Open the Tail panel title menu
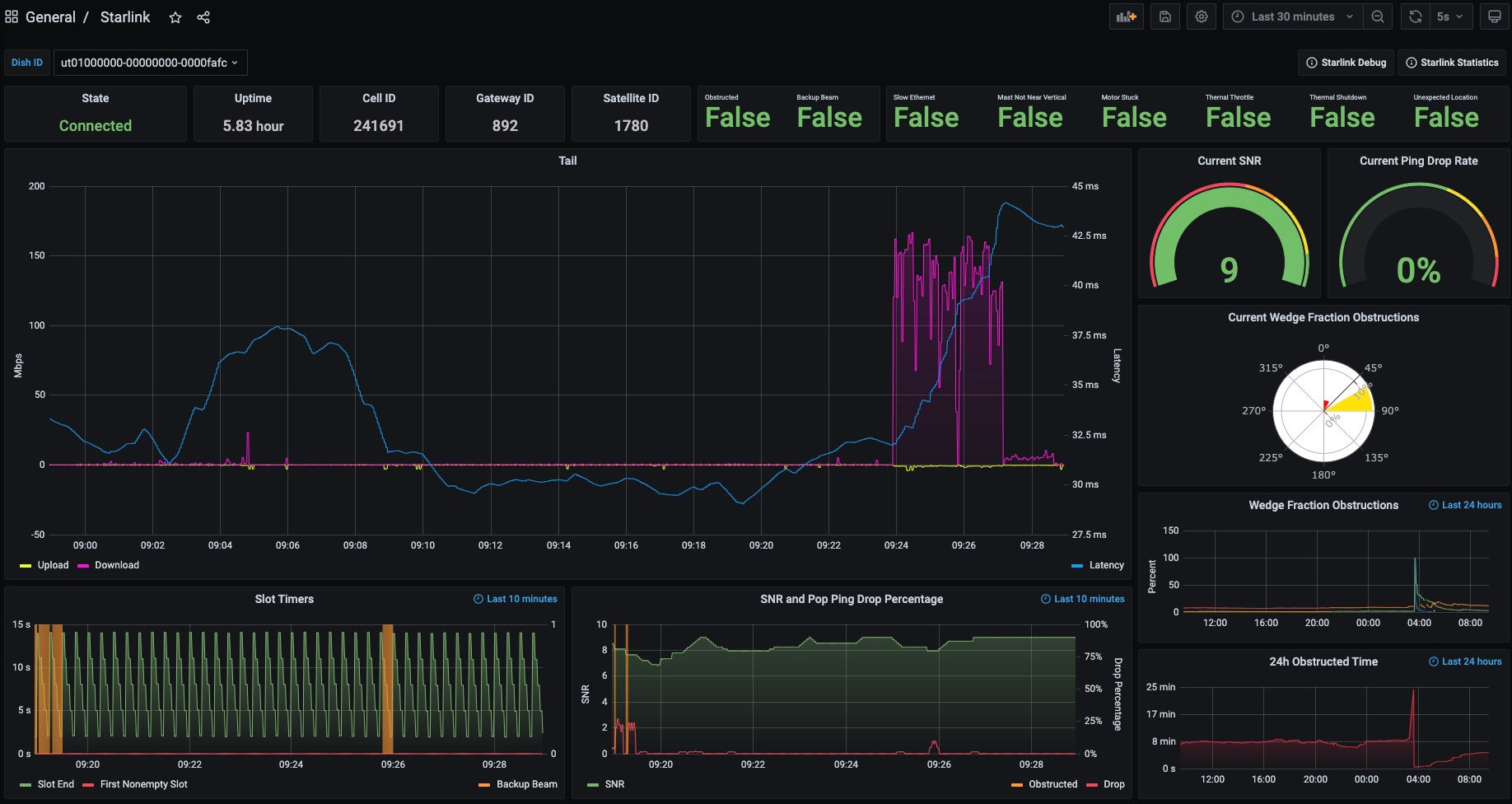 coord(567,161)
